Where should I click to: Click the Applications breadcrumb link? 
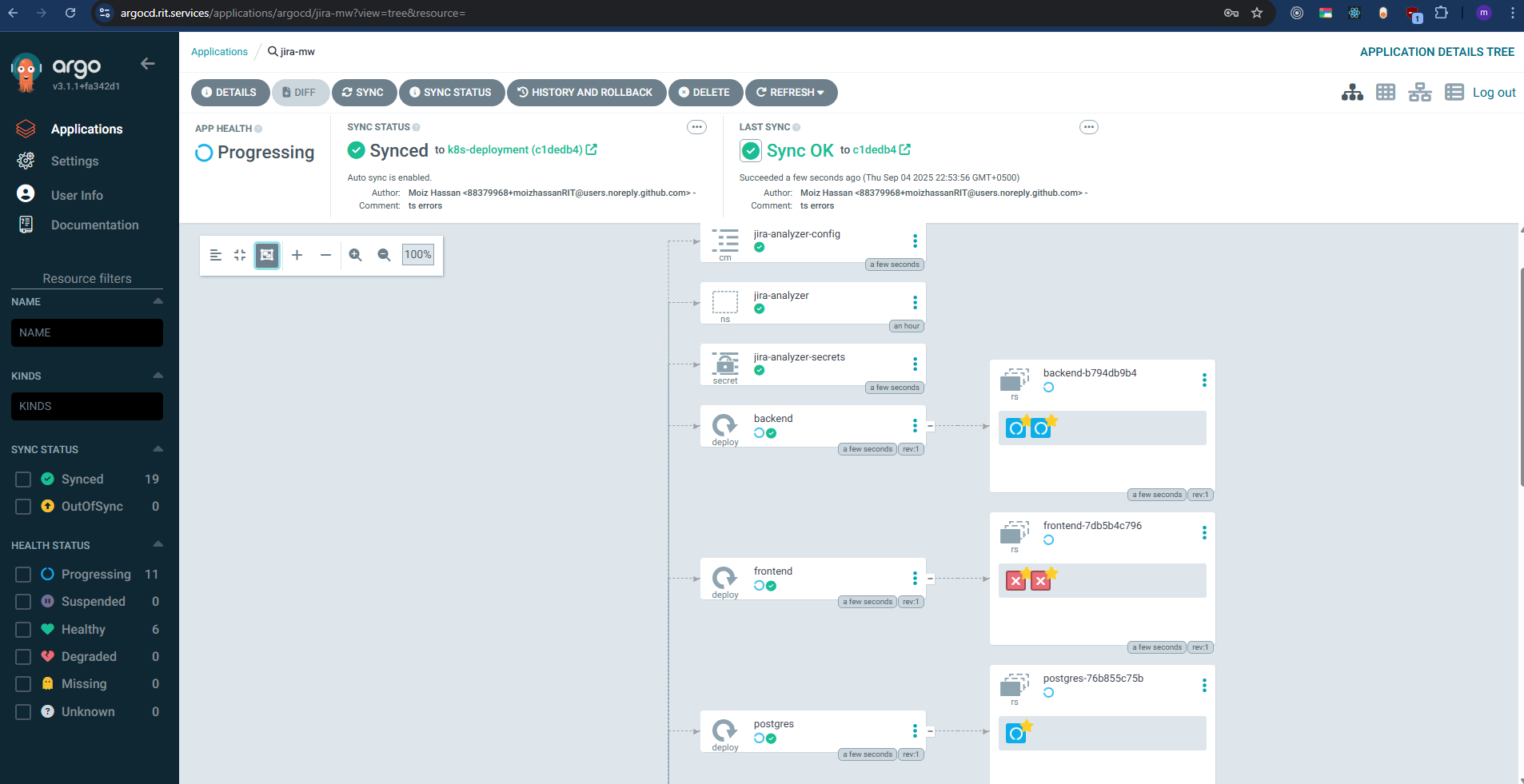[x=219, y=52]
